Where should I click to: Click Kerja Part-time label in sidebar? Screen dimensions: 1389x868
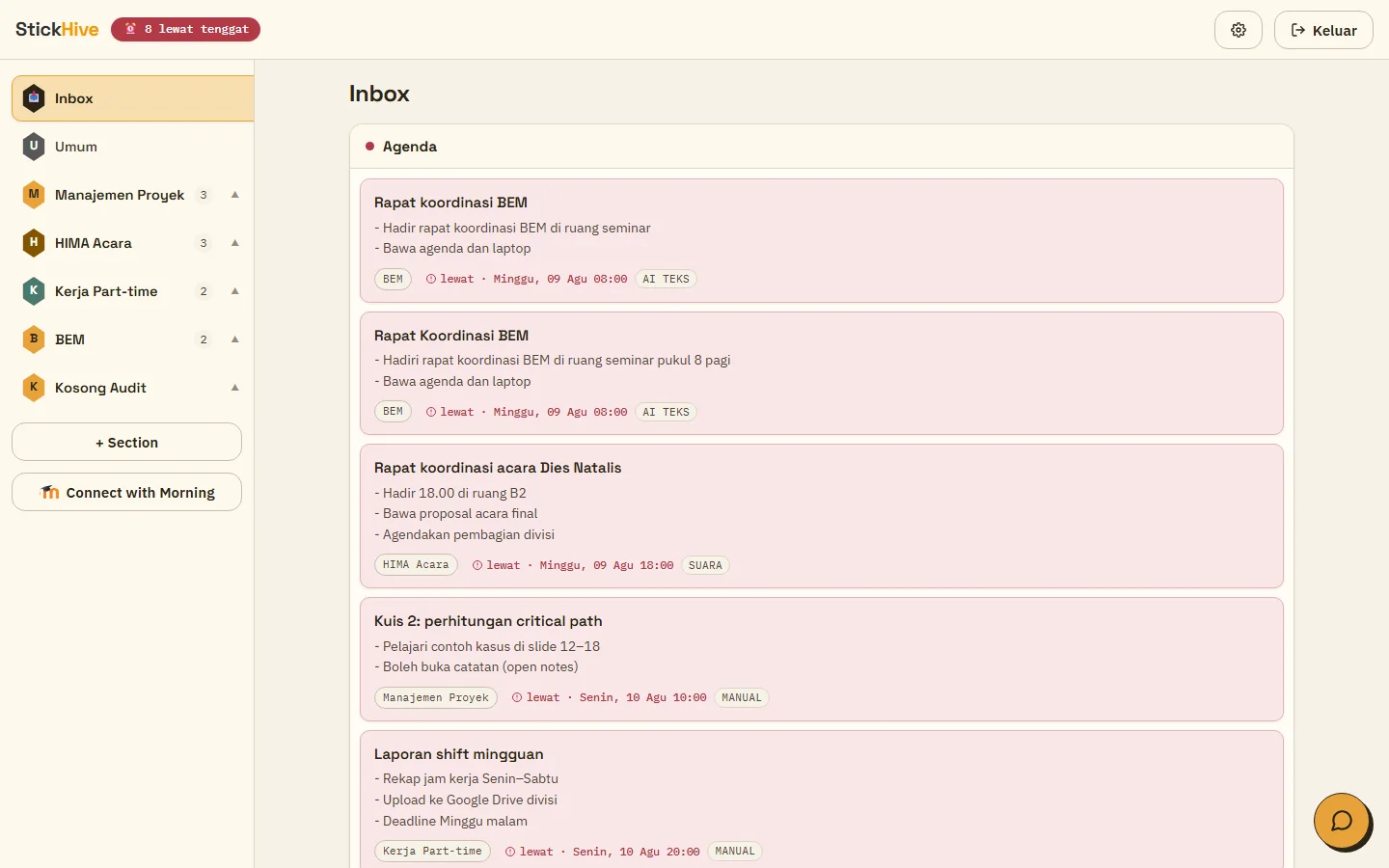[106, 291]
